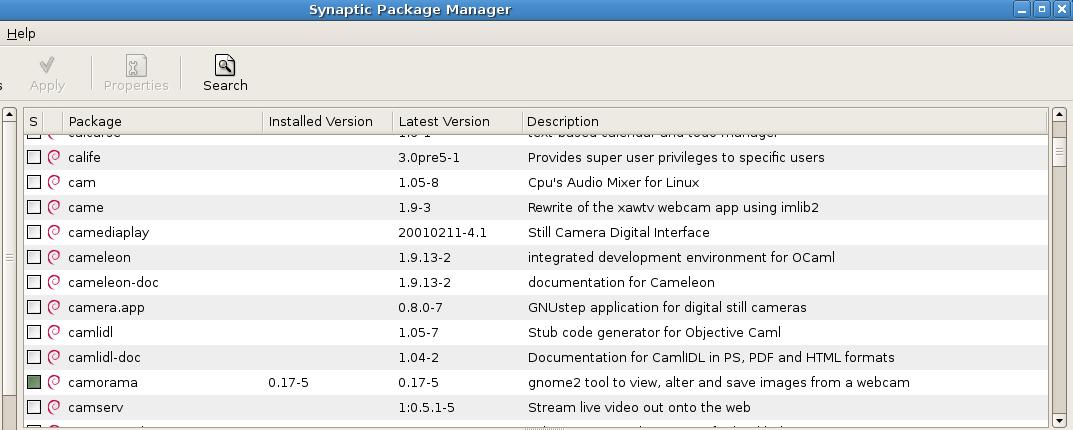The image size is (1073, 430).
Task: Select the calife package name
Action: pos(84,157)
